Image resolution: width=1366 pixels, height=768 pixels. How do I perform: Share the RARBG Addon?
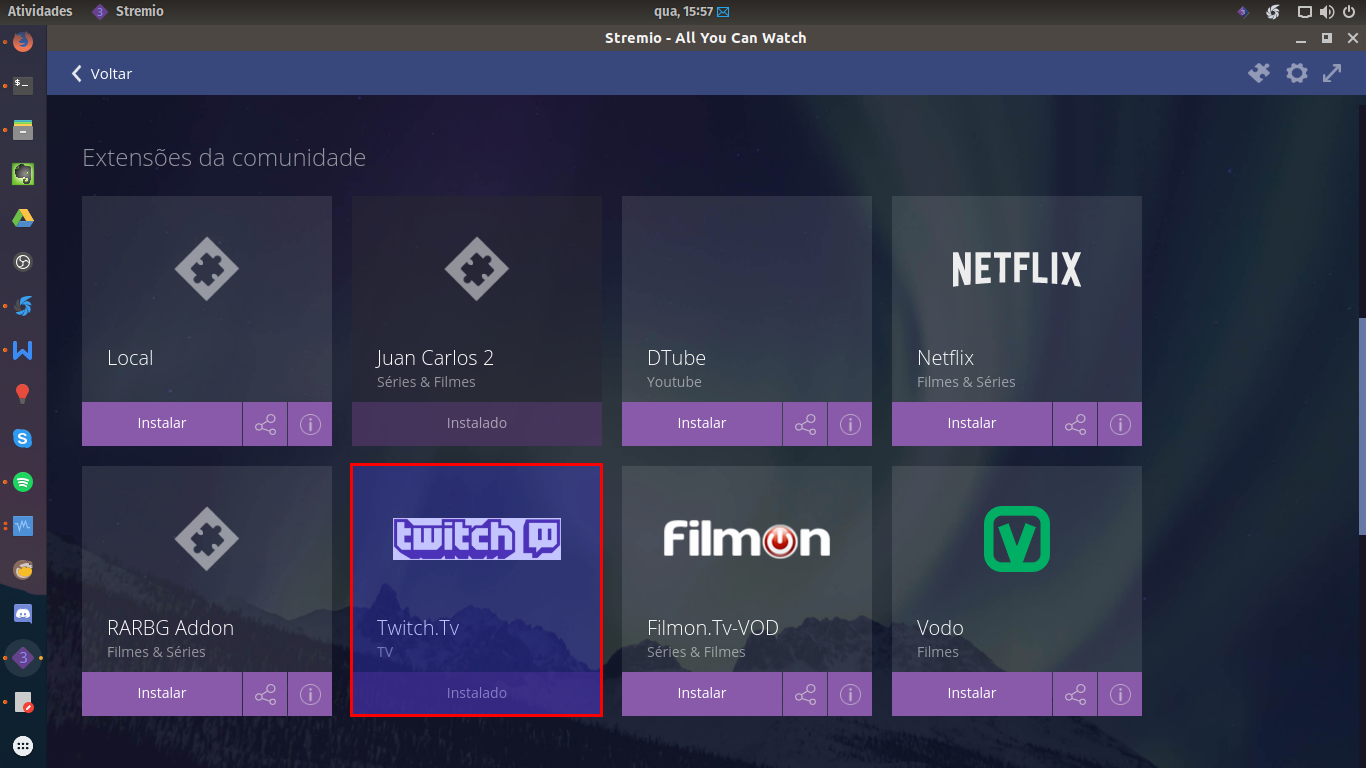[x=265, y=694]
